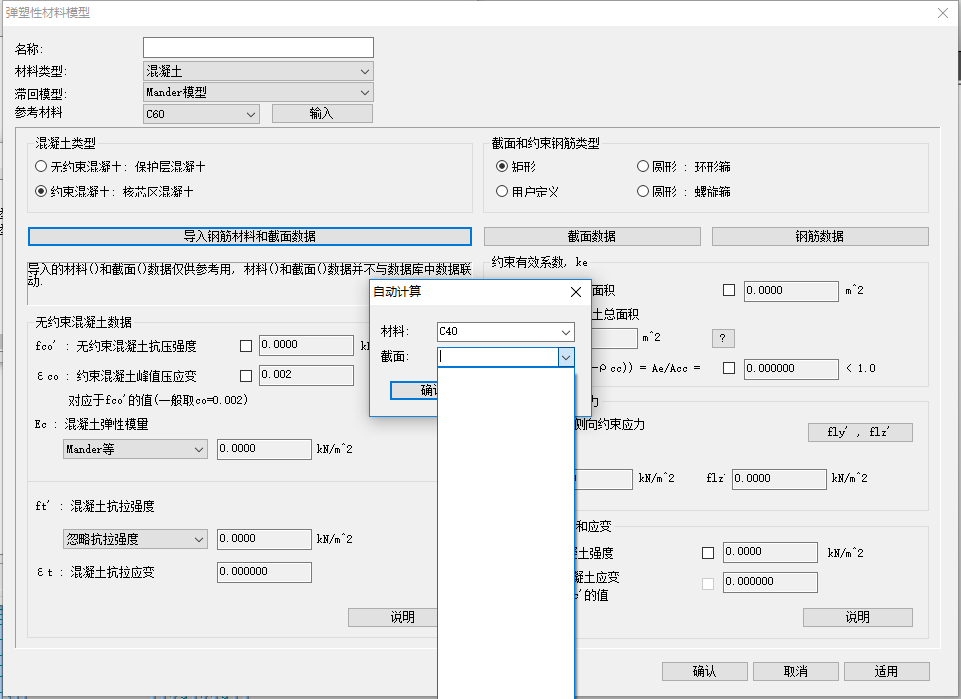
Task: Click the 土应变 0.000000 field
Action: coord(770,582)
